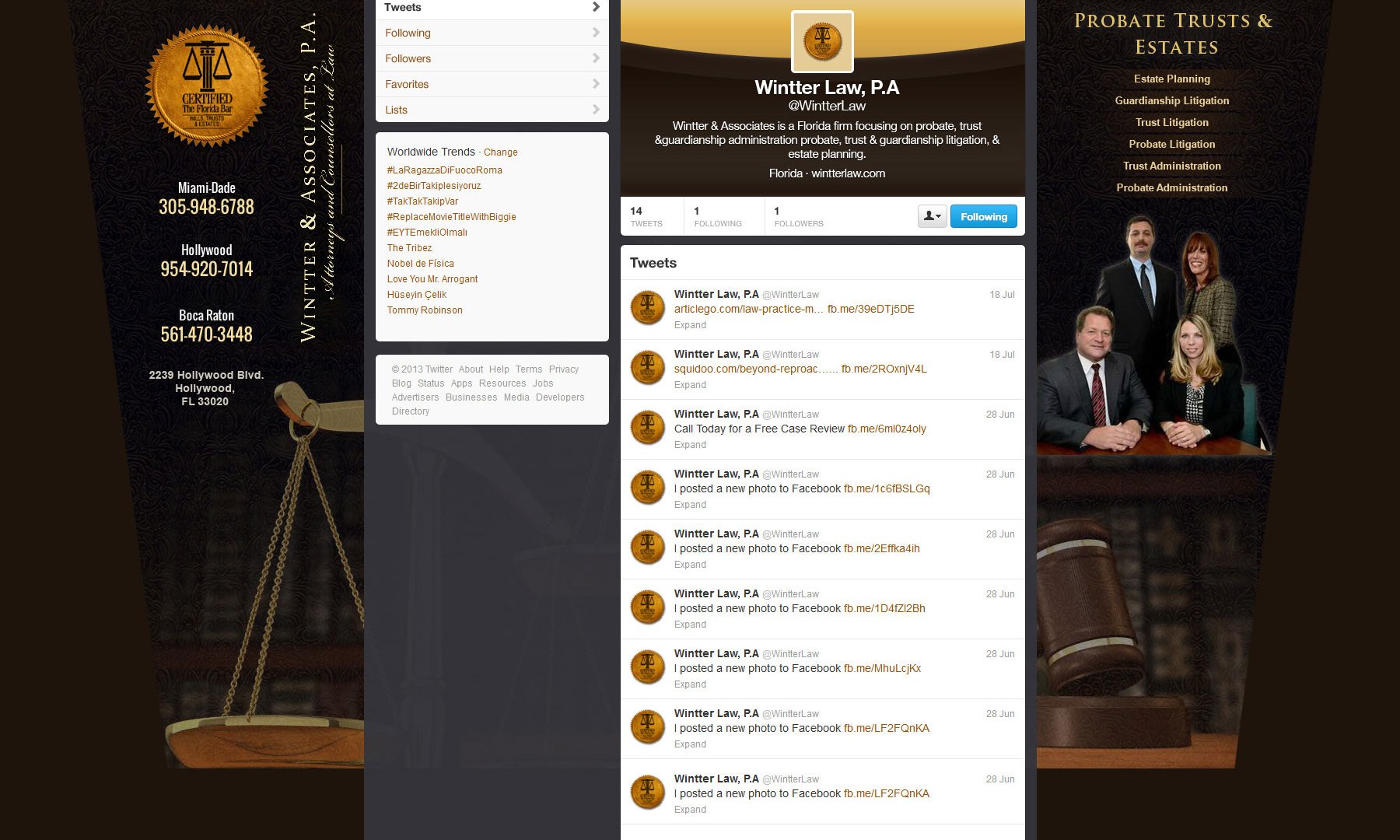Click Change next to Worldwide Trends

500,152
